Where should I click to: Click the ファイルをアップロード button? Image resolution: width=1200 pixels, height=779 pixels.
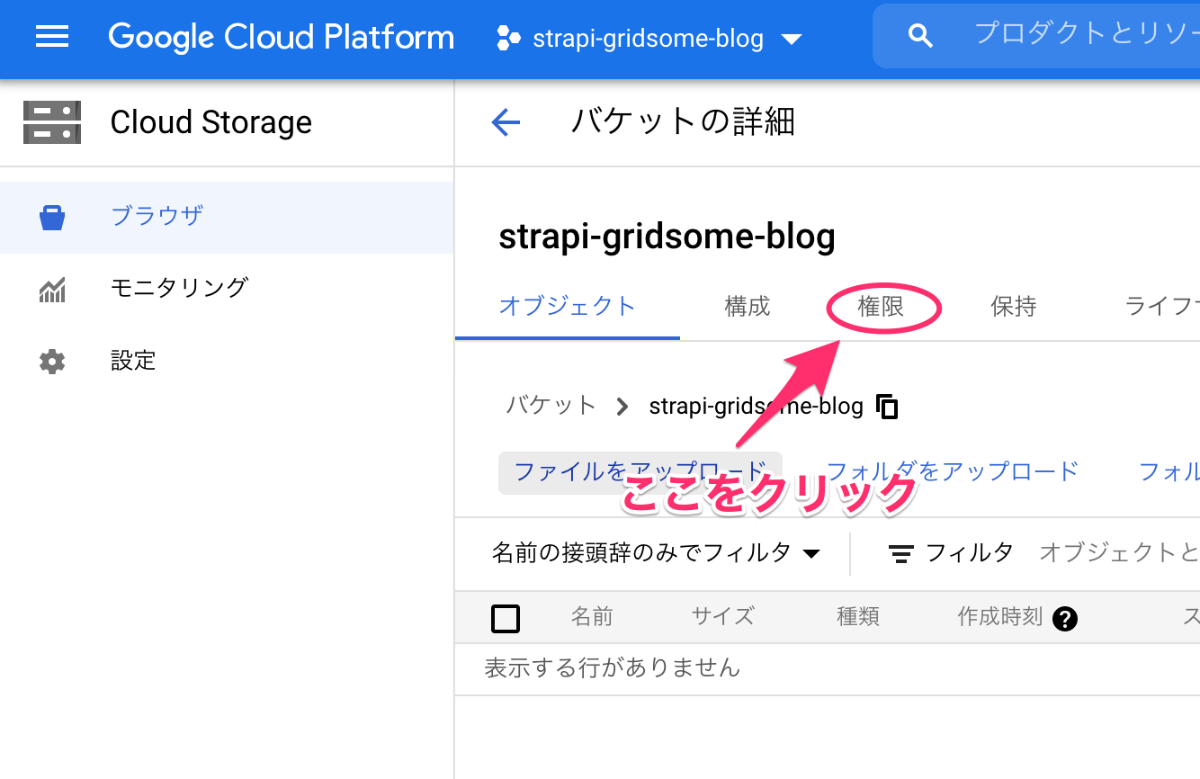click(x=640, y=472)
